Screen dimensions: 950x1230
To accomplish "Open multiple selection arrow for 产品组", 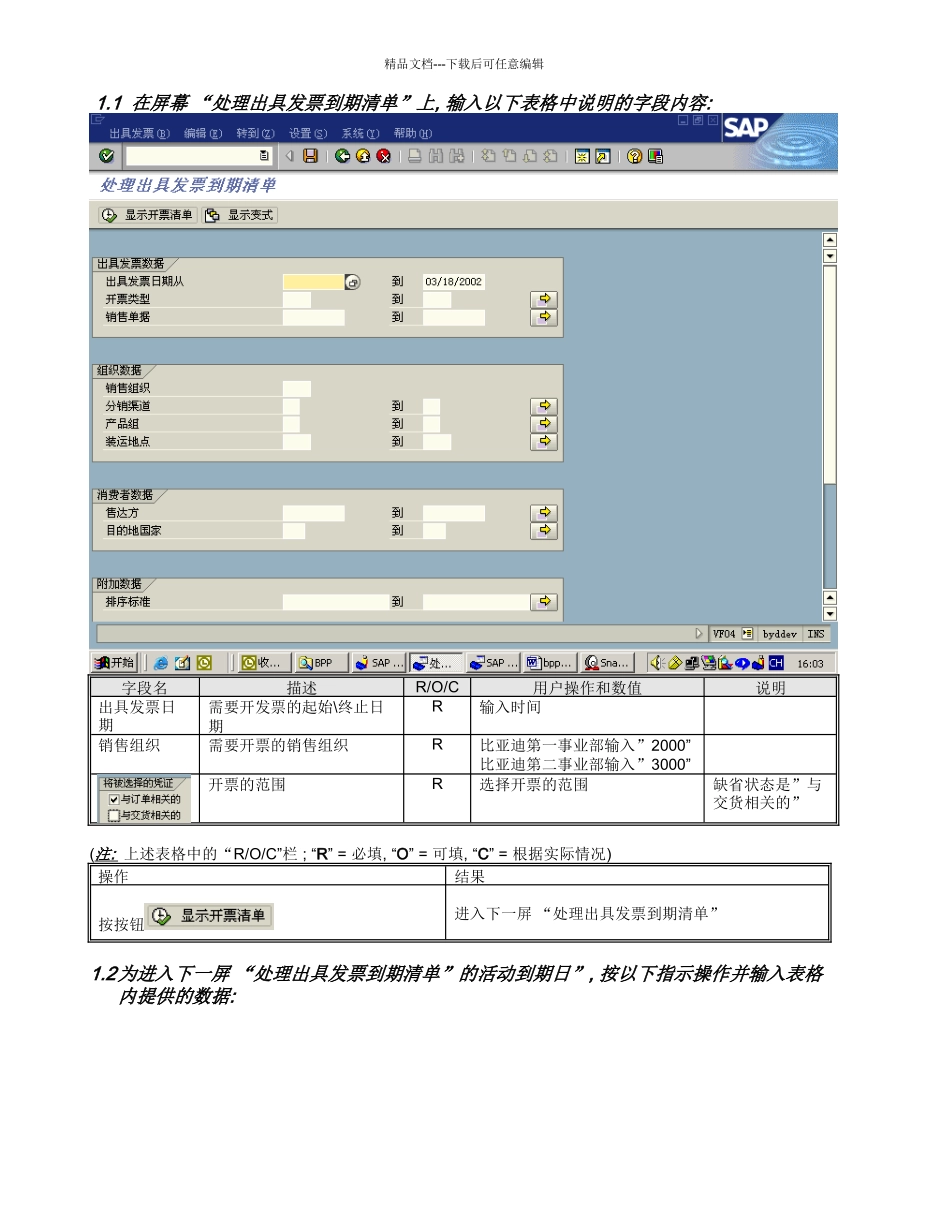I will click(544, 424).
